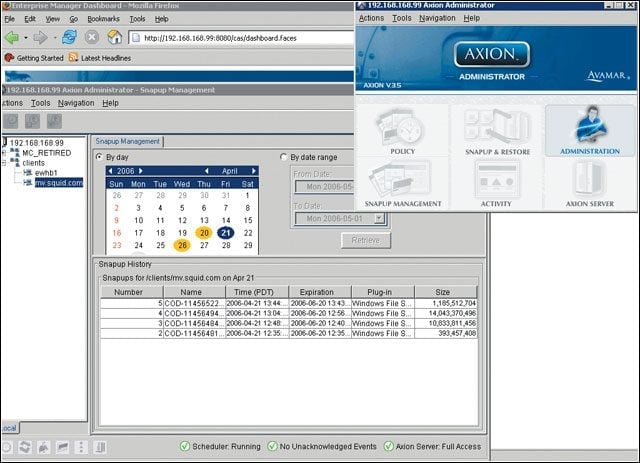This screenshot has height=463, width=640.
Task: Select calendar day 21
Action: pyautogui.click(x=226, y=233)
